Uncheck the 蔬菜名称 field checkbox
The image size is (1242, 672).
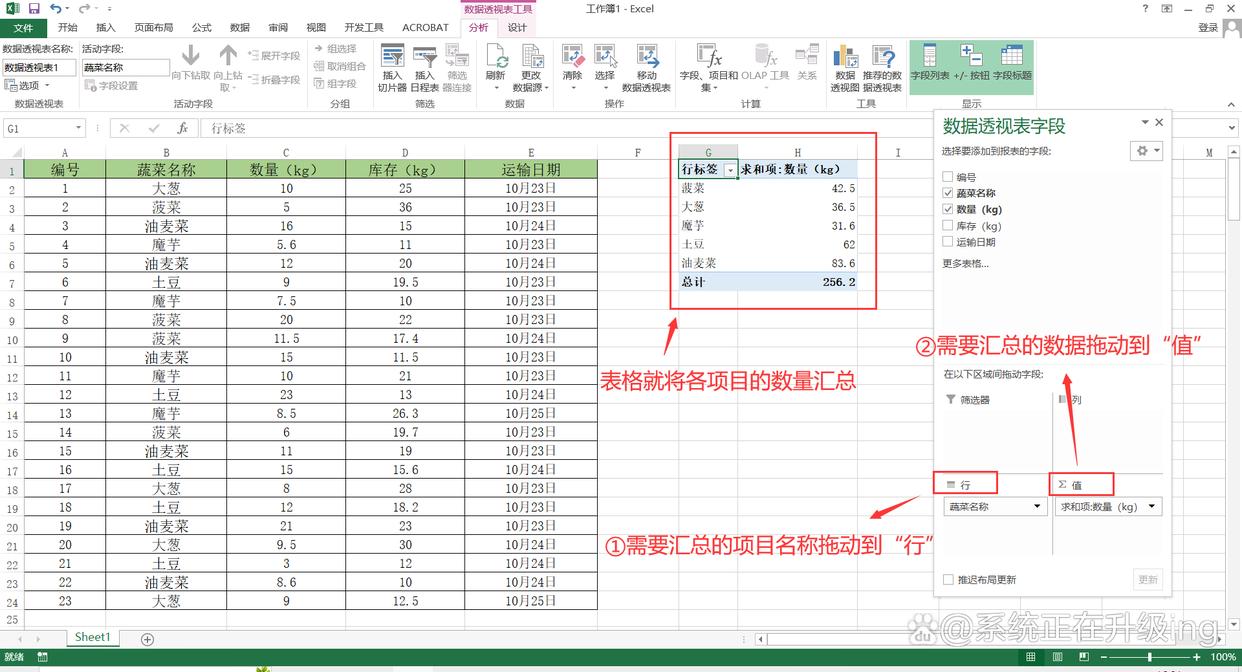click(948, 193)
